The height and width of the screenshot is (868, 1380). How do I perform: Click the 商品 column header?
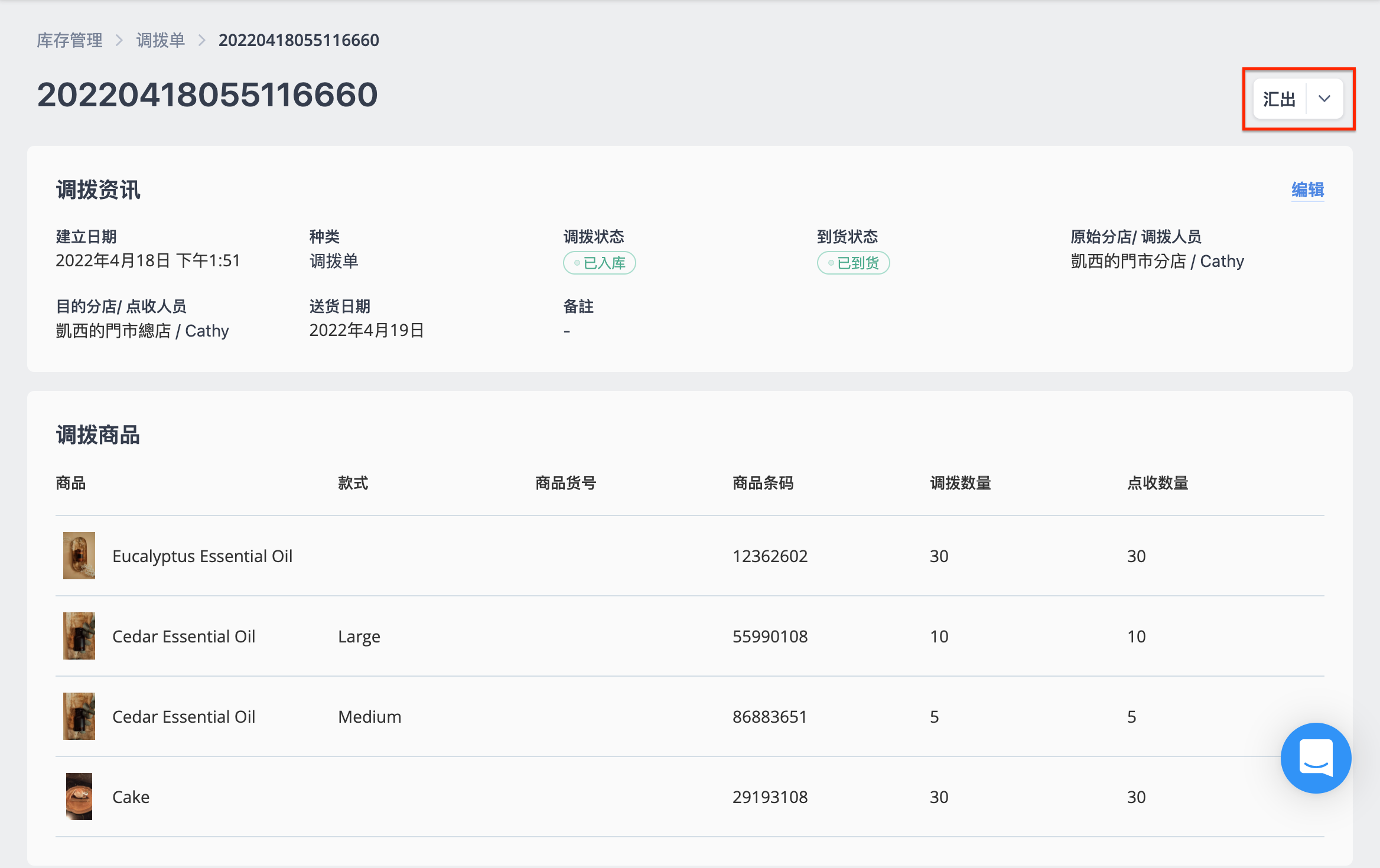(x=71, y=483)
